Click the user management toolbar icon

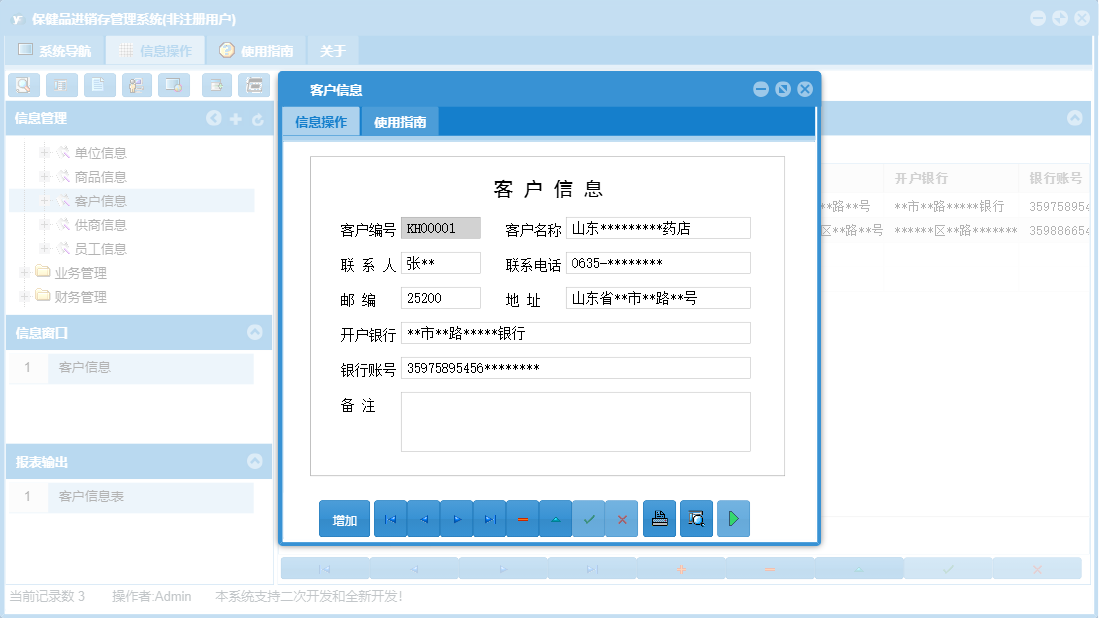tap(134, 85)
